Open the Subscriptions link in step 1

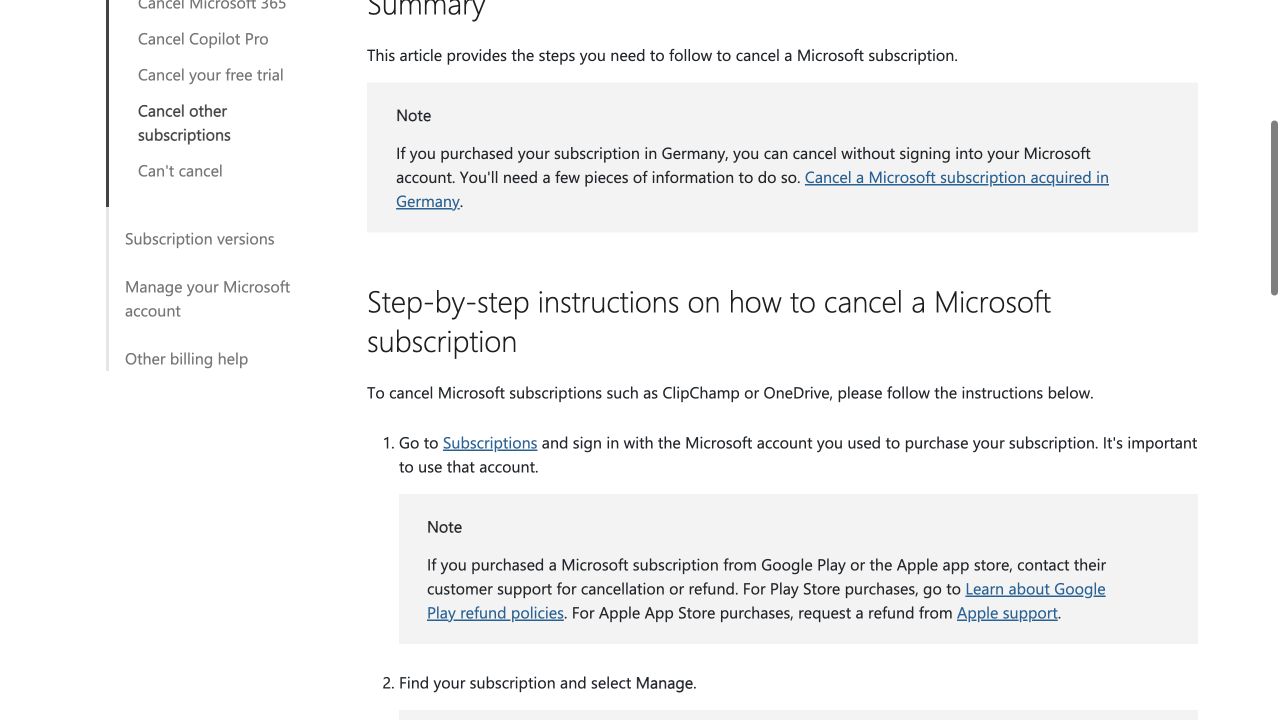coord(490,443)
